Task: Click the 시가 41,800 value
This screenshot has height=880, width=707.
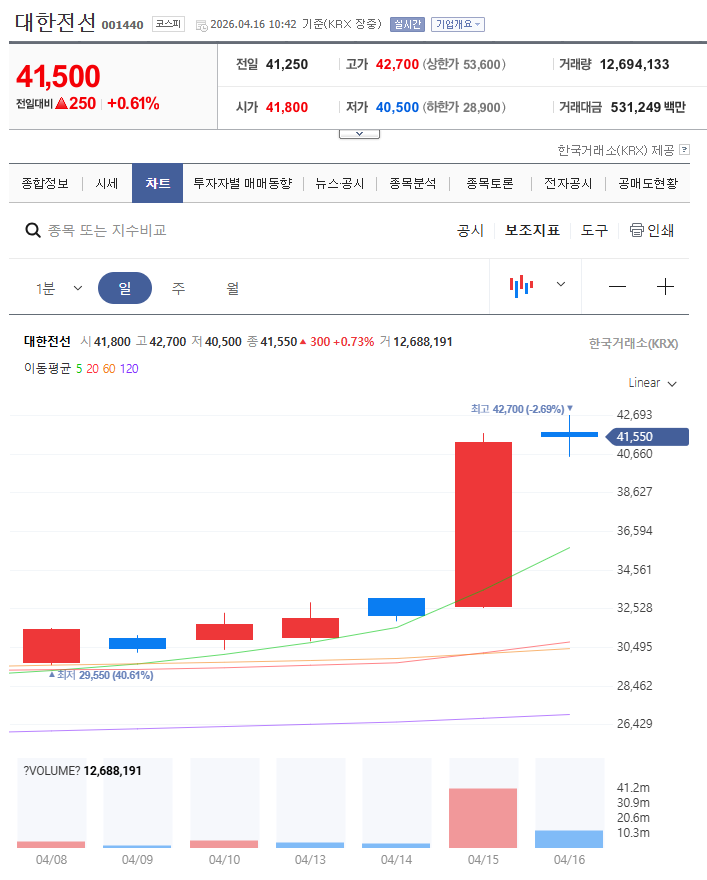Action: (x=287, y=107)
